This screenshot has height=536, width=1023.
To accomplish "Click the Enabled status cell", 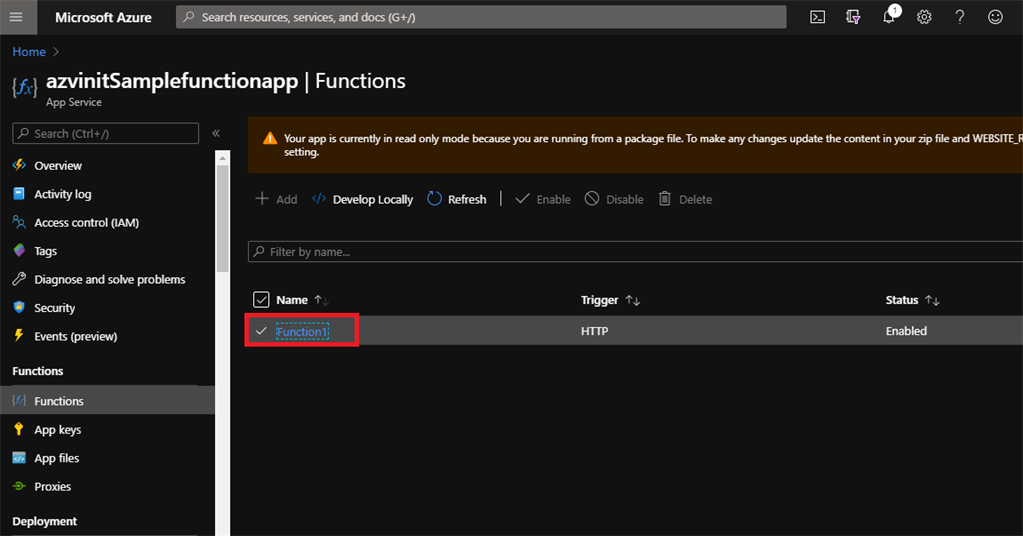I will coord(906,331).
